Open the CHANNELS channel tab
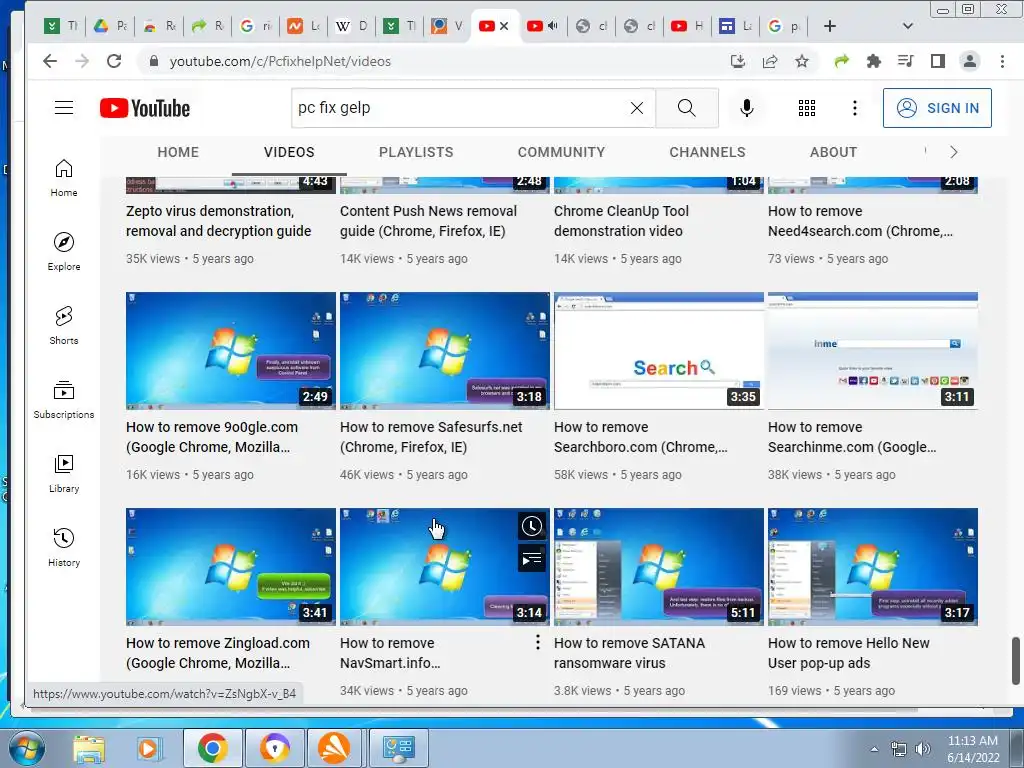Viewport: 1024px width, 768px height. click(707, 152)
